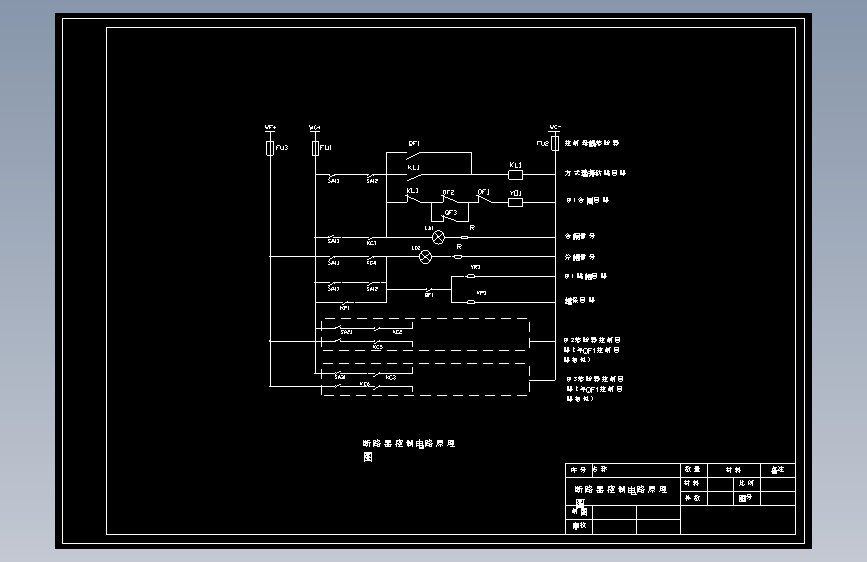Click the FU3 label text
867x562 pixels.
282,148
